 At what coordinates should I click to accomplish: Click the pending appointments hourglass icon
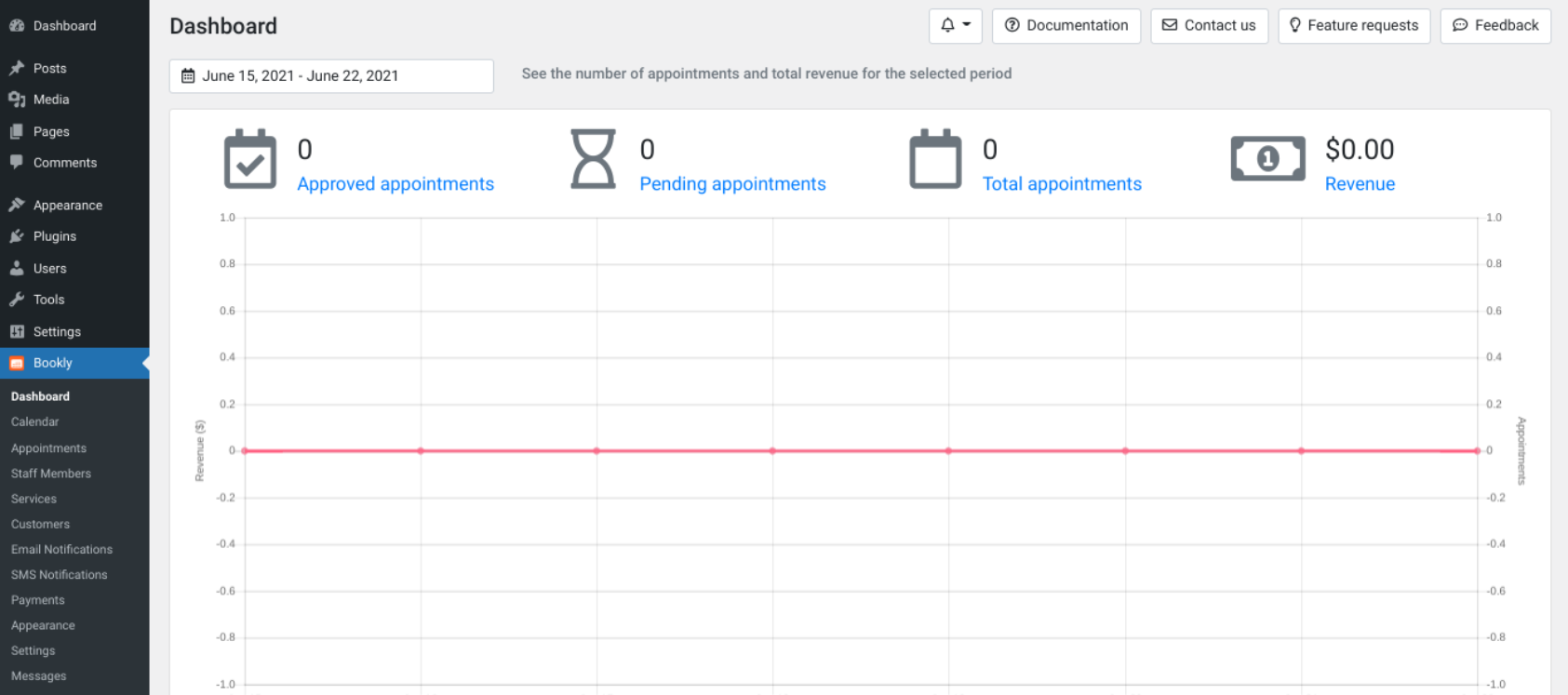593,160
